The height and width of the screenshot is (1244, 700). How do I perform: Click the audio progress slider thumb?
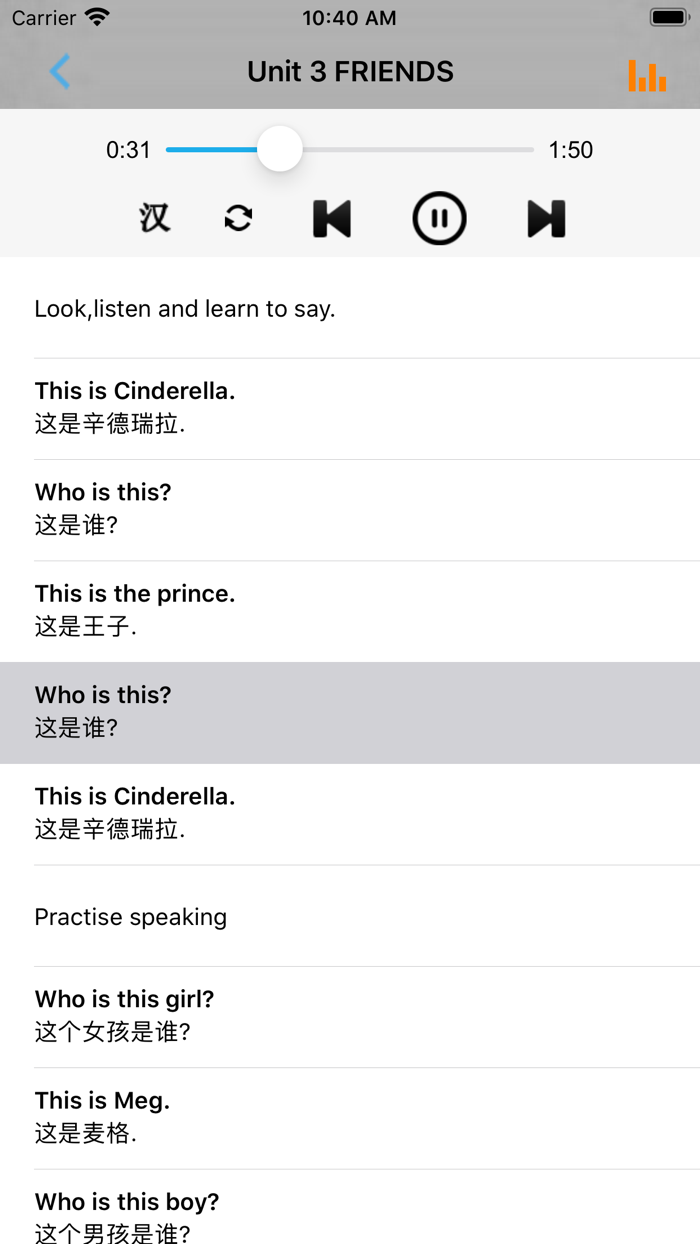280,149
